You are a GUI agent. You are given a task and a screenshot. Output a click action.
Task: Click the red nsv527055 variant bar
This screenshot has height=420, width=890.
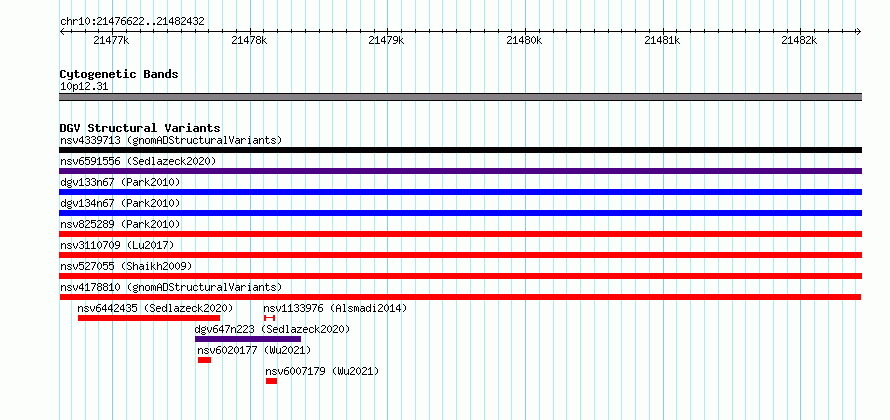point(460,276)
